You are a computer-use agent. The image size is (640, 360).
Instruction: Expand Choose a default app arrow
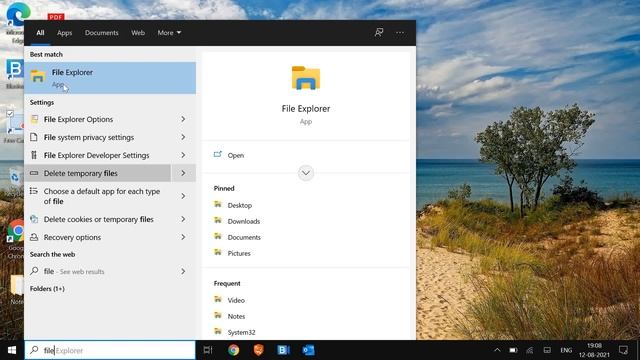click(x=183, y=196)
